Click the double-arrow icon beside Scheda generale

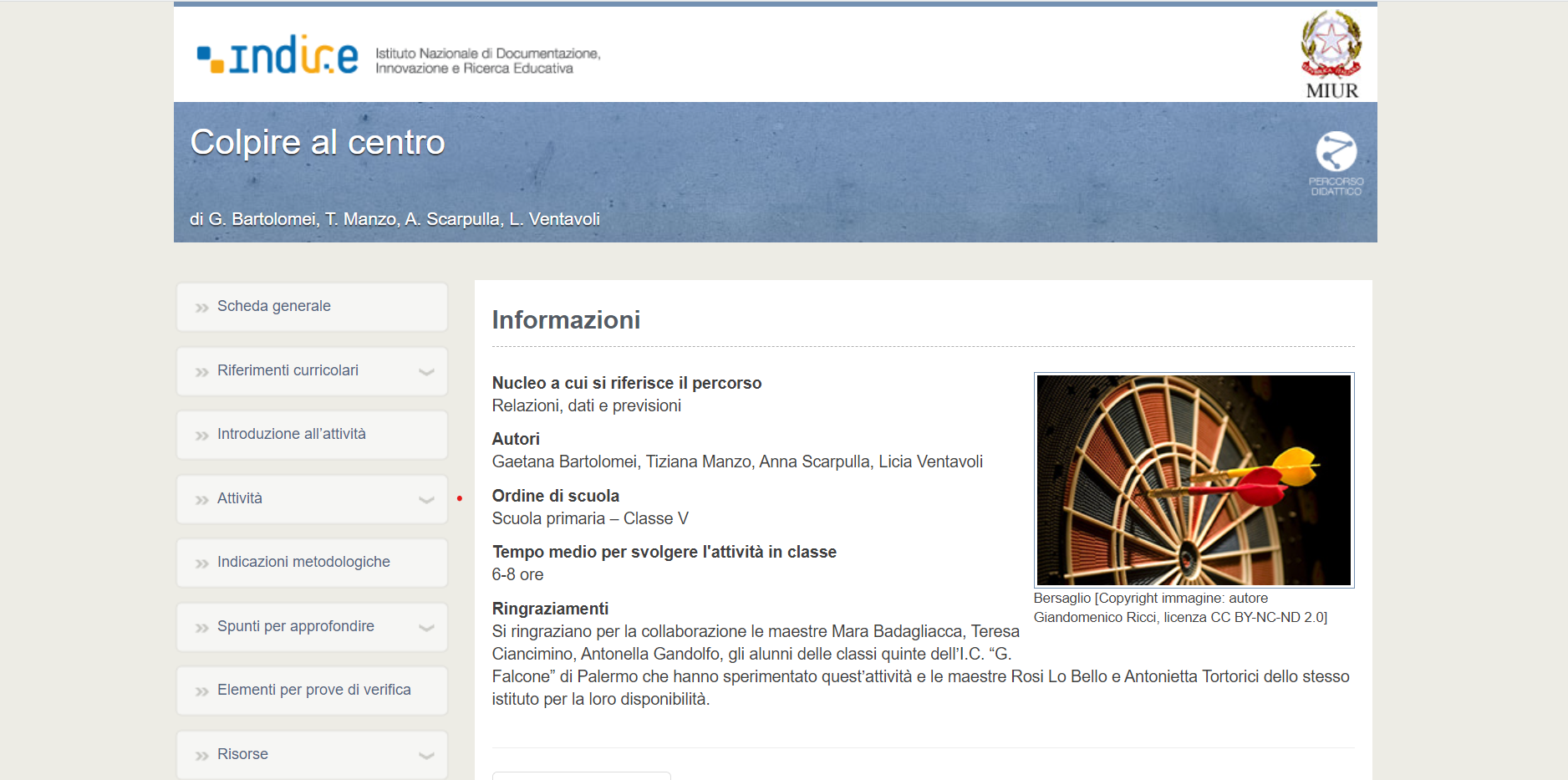click(201, 308)
